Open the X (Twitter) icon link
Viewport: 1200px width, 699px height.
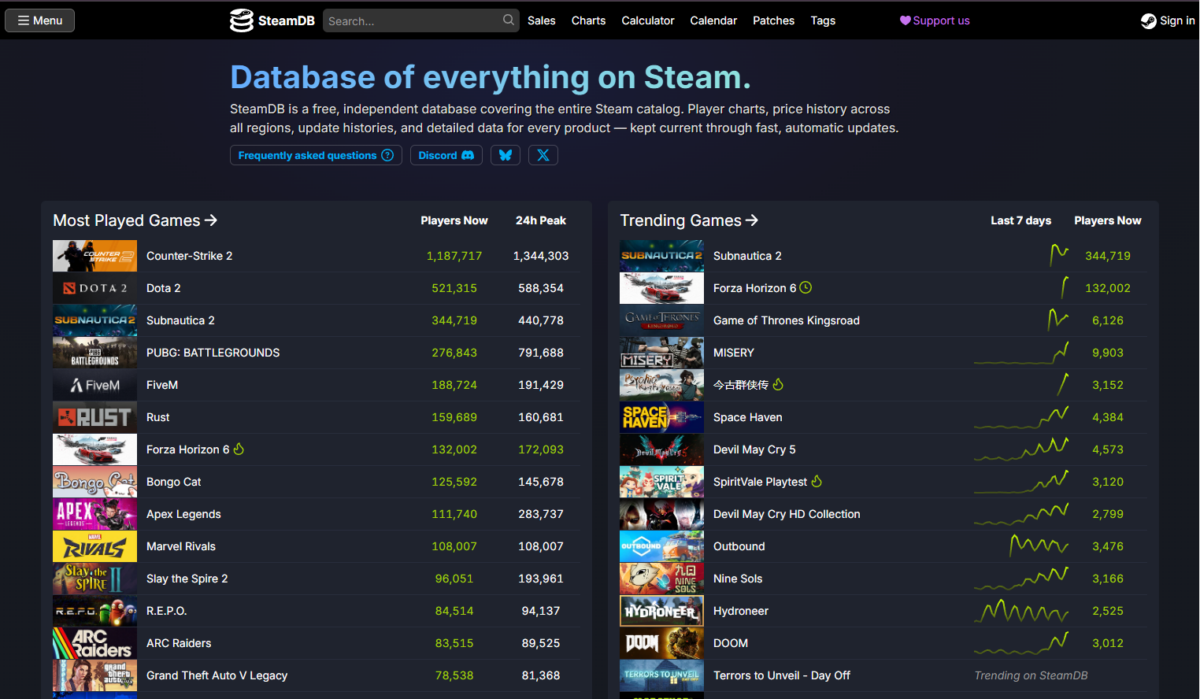click(x=543, y=155)
